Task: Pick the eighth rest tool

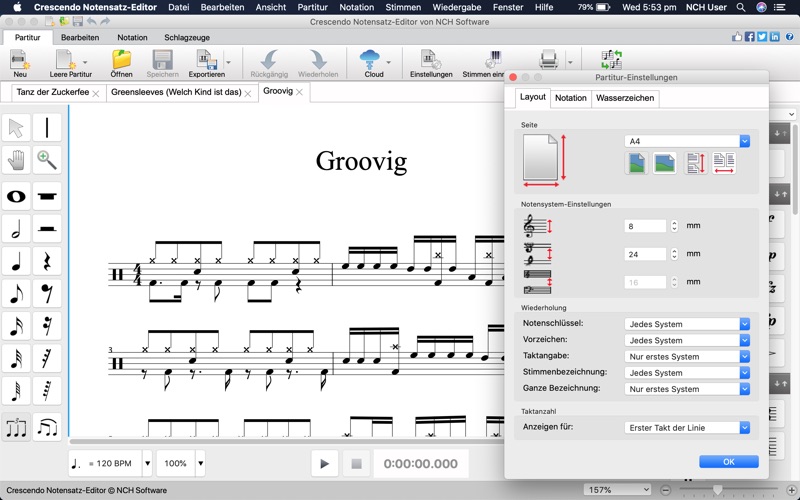Action: 47,293
